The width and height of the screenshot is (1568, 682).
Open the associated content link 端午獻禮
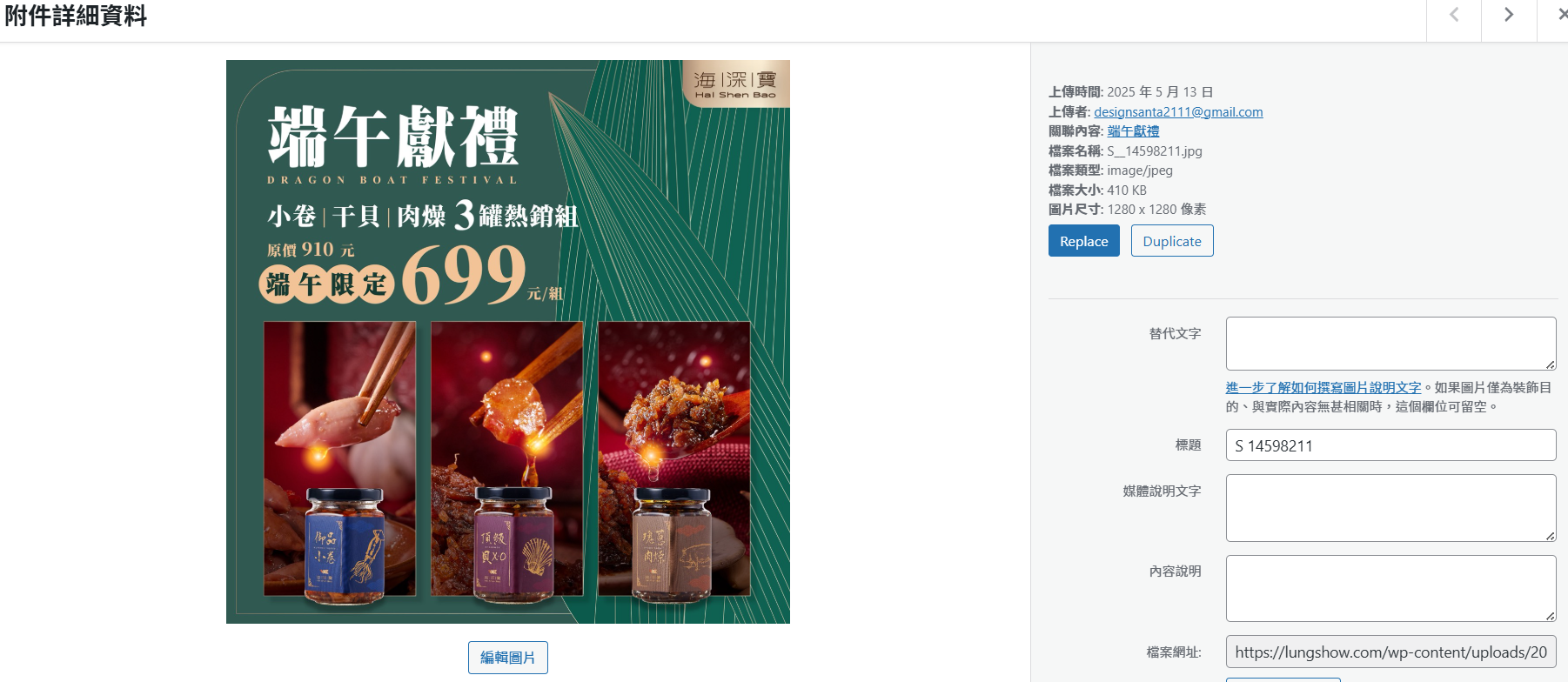pos(1133,131)
